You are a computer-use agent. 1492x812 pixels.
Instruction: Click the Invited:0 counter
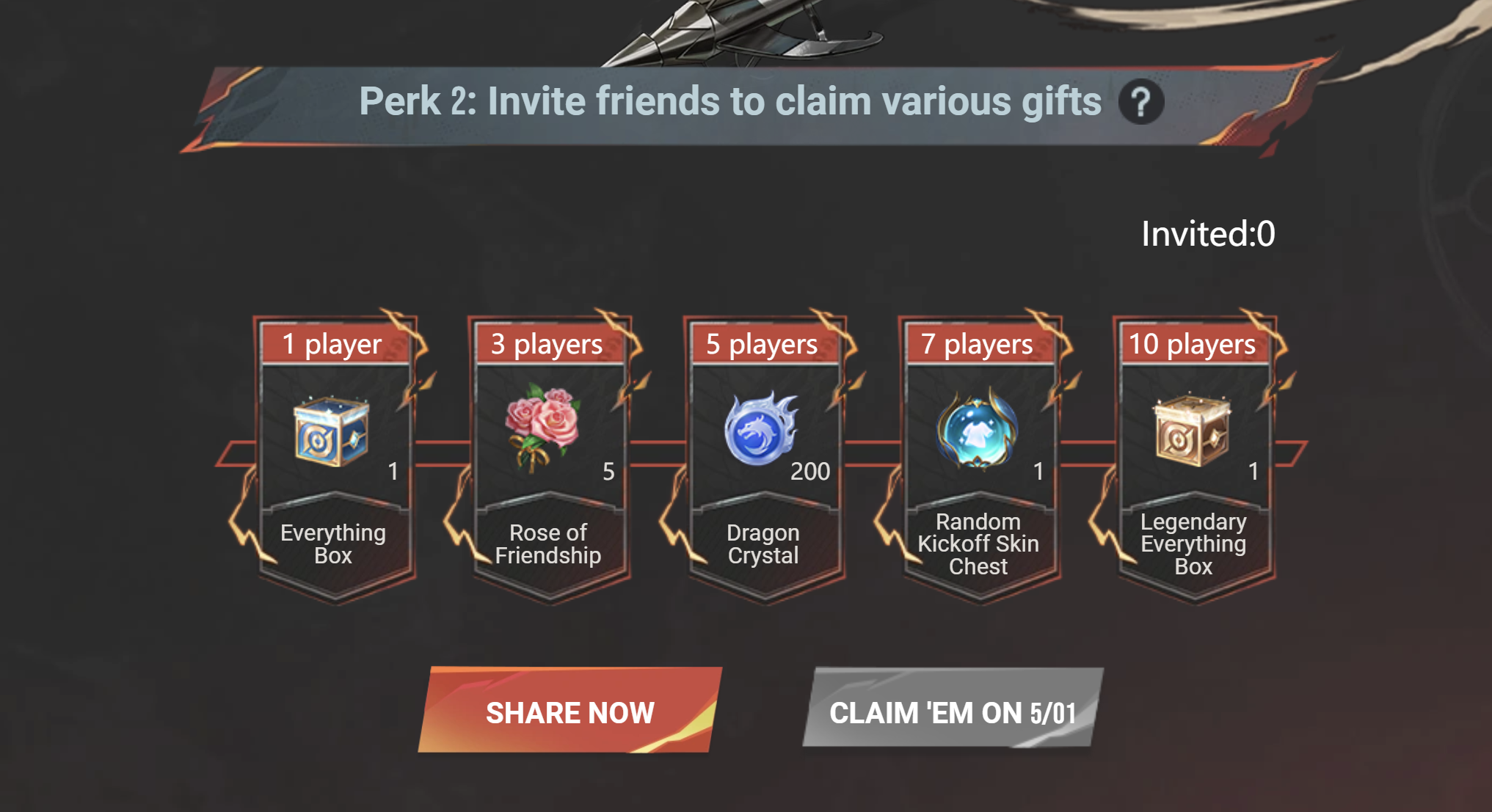tap(1208, 234)
